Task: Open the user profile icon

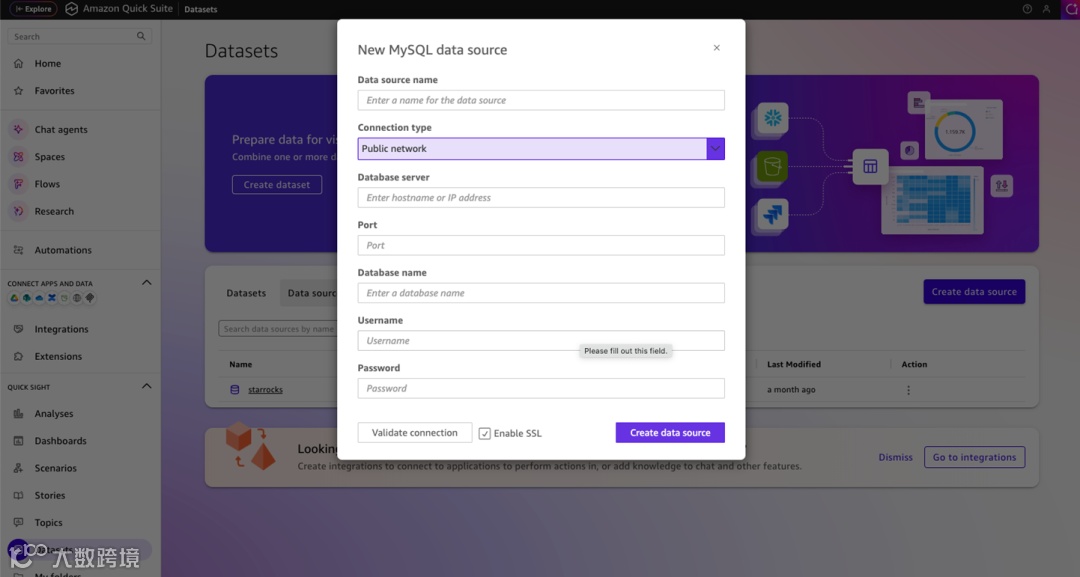Action: 1046,9
